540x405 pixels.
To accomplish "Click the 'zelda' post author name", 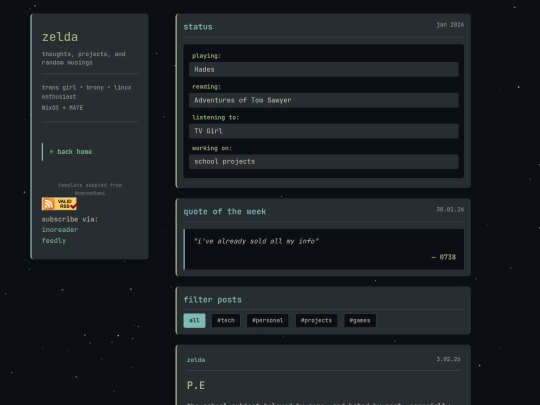I will [x=196, y=360].
